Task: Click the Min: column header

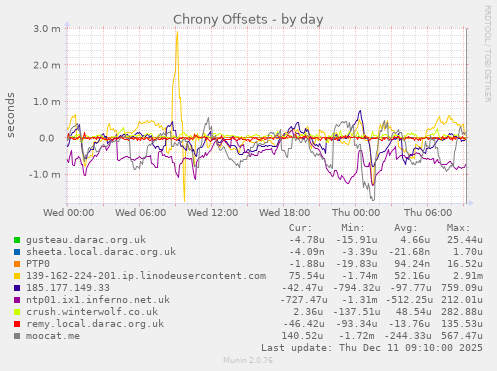Action: pos(353,228)
